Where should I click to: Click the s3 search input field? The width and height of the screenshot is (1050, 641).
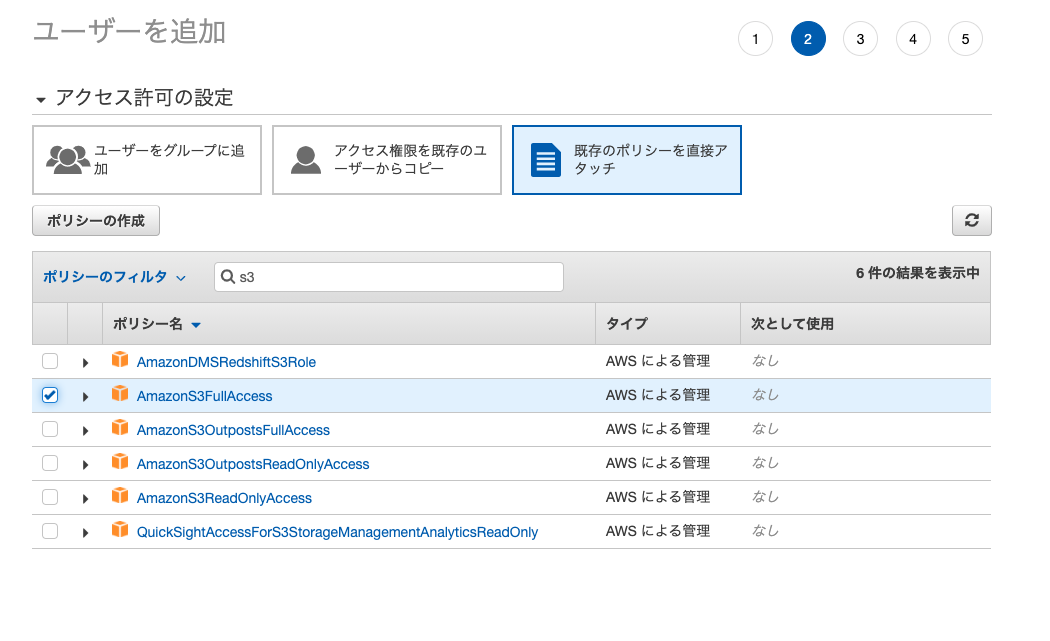(x=388, y=276)
